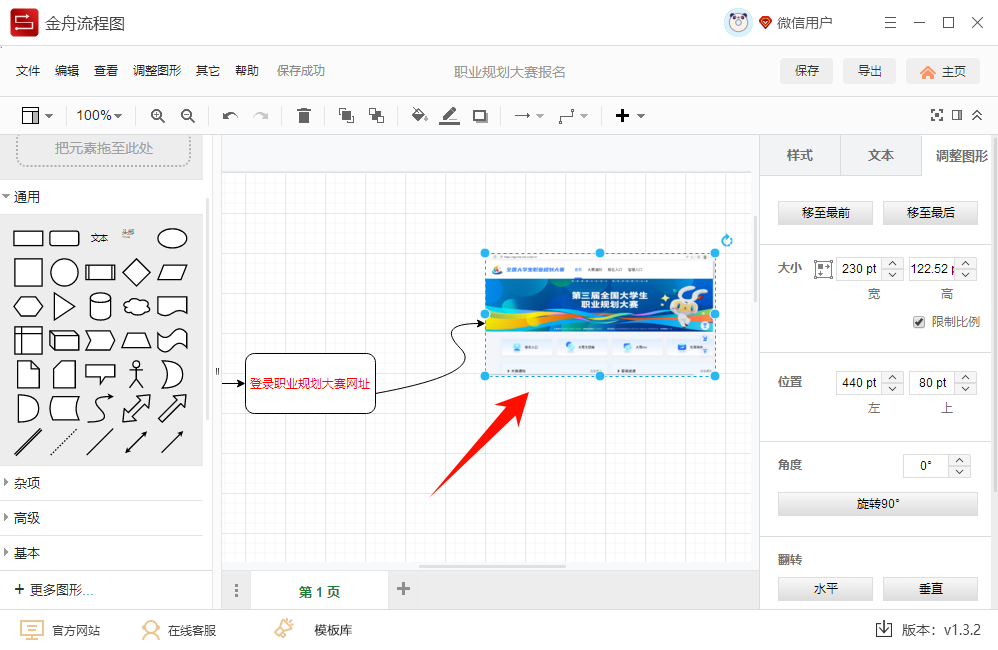998x650 pixels.
Task: Click the 保存 save button
Action: (x=806, y=71)
